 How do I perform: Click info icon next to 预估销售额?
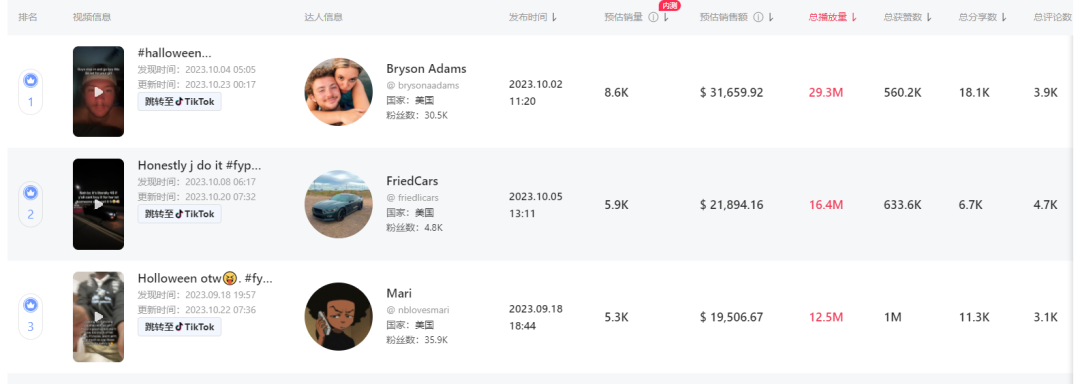coord(758,17)
